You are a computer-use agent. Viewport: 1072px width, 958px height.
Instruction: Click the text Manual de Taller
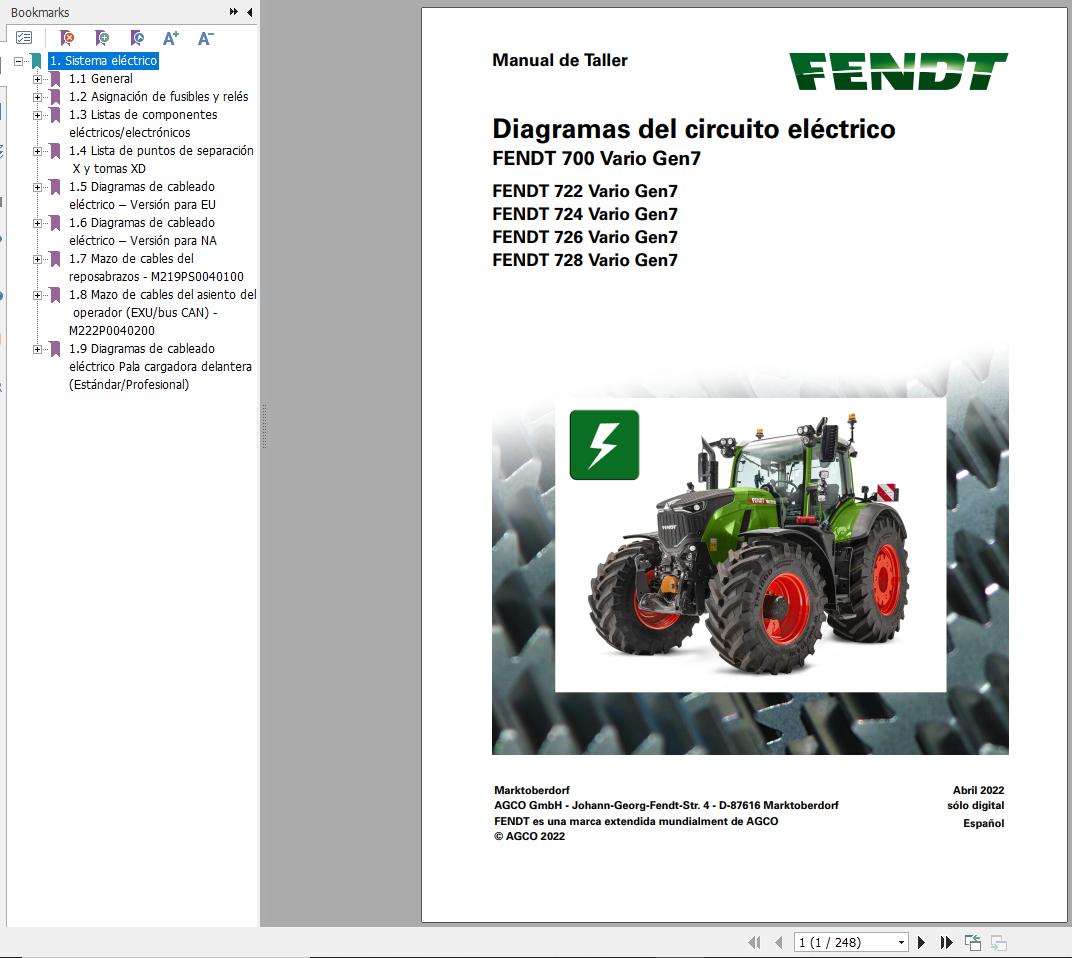[x=560, y=60]
